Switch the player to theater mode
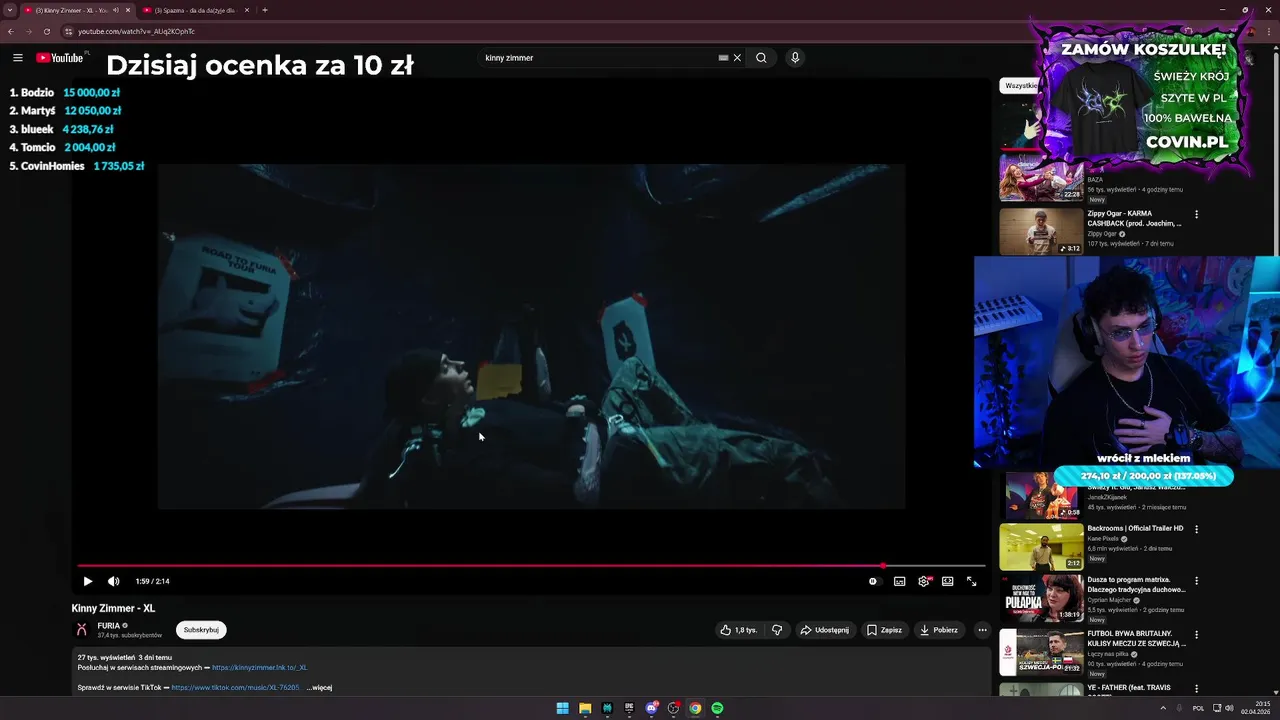1280x720 pixels. tap(947, 581)
